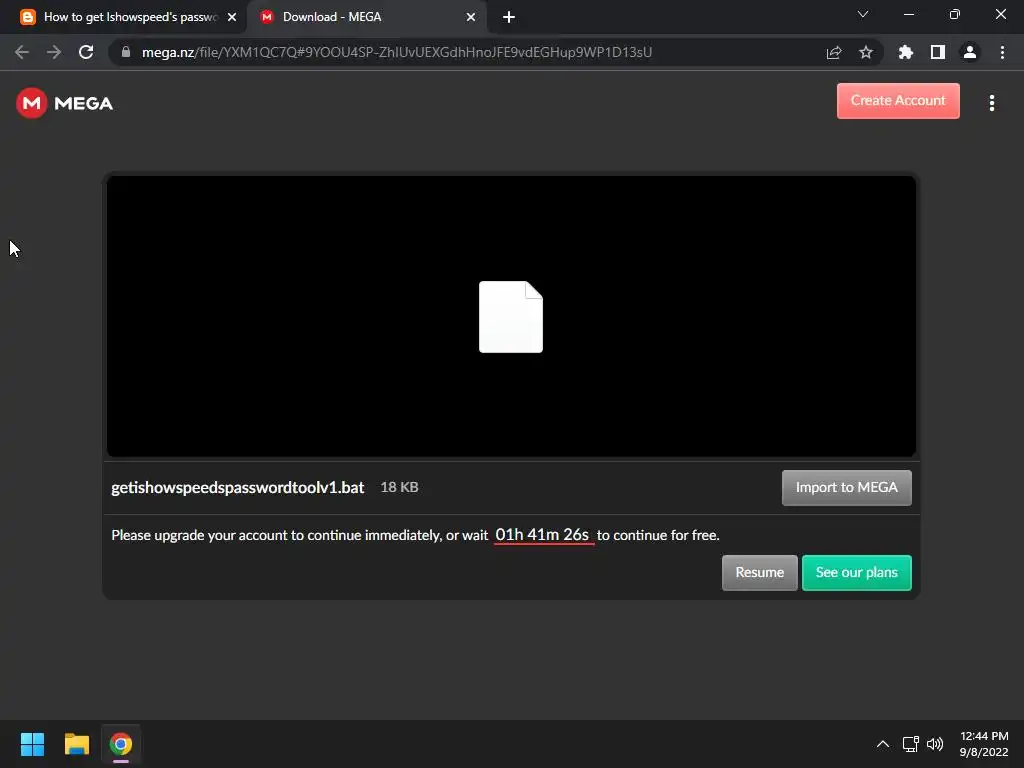1024x768 pixels.
Task: Reload the current page
Action: (86, 52)
